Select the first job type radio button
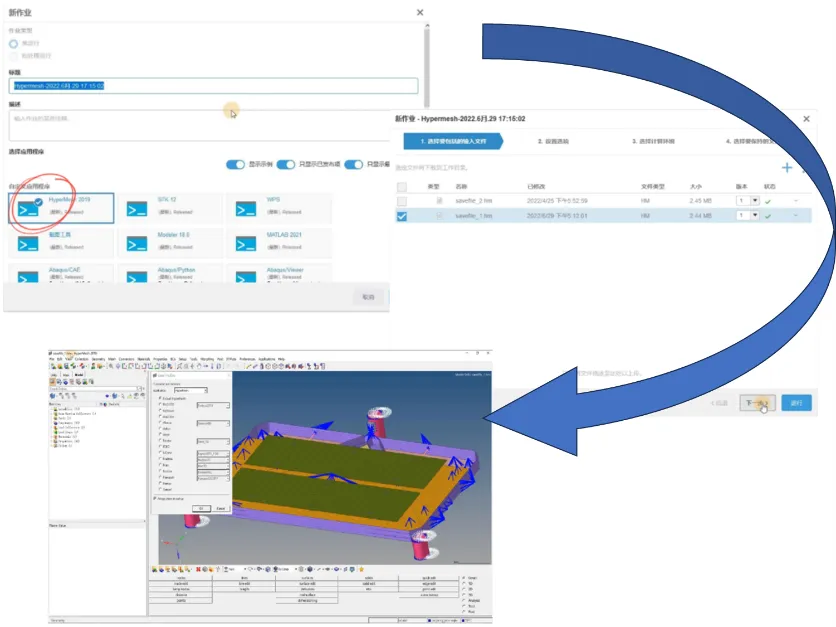836x627 pixels. (13, 43)
